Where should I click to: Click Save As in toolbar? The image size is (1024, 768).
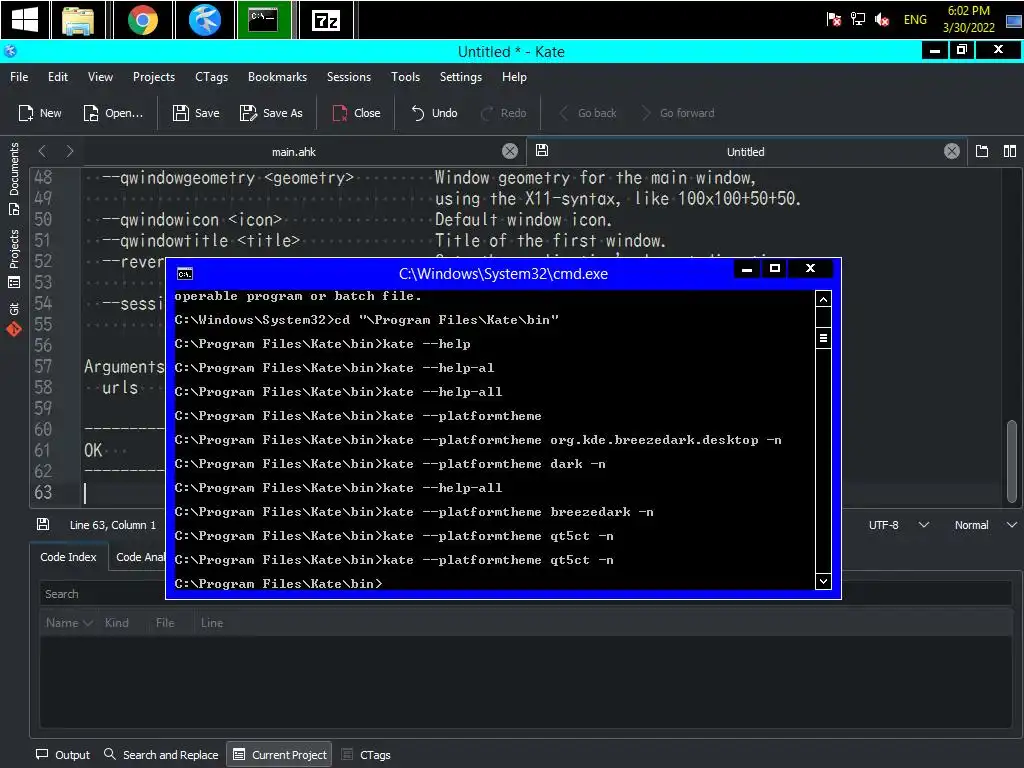point(271,113)
